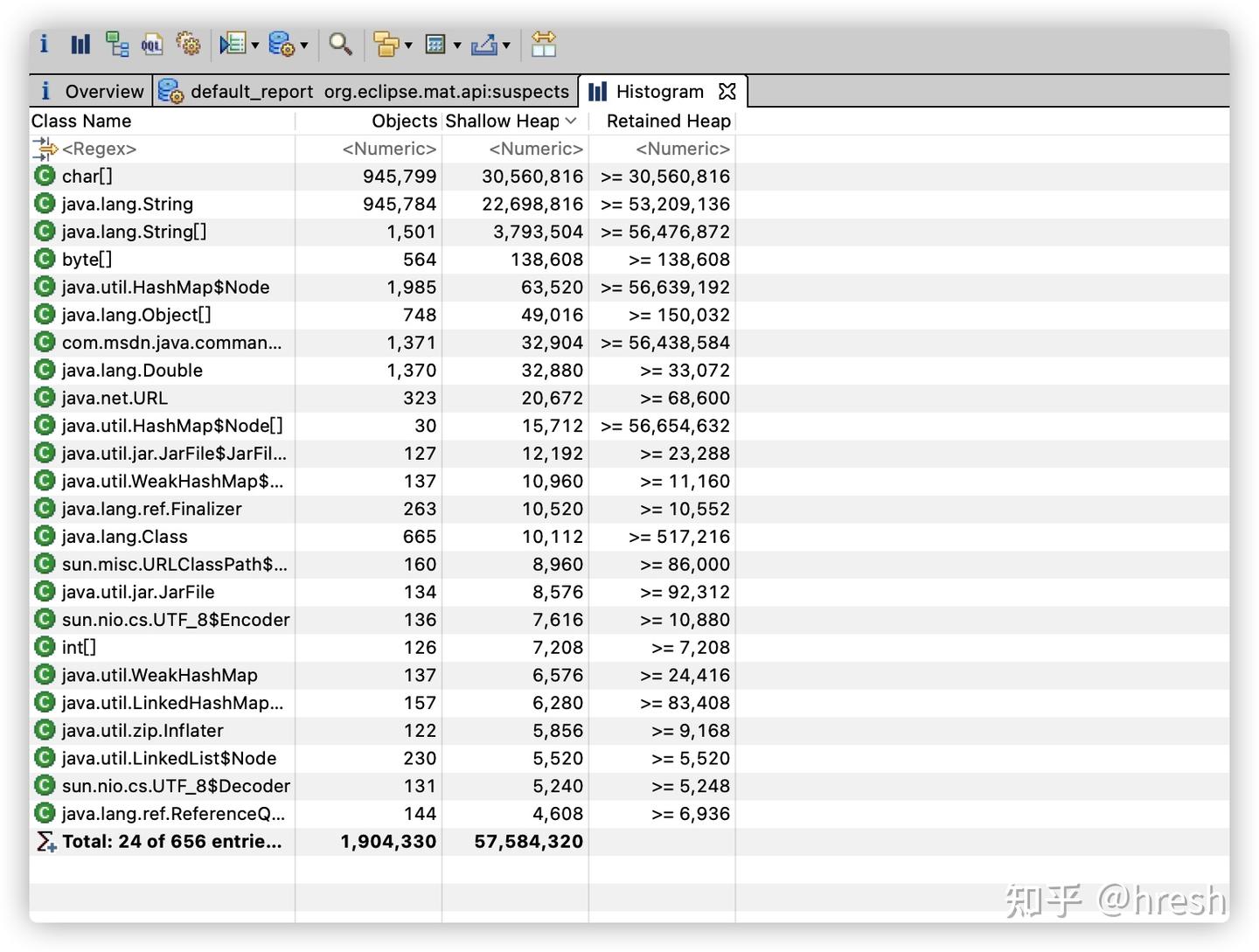
Task: Sort by the Retained Heap column header
Action: click(662, 121)
